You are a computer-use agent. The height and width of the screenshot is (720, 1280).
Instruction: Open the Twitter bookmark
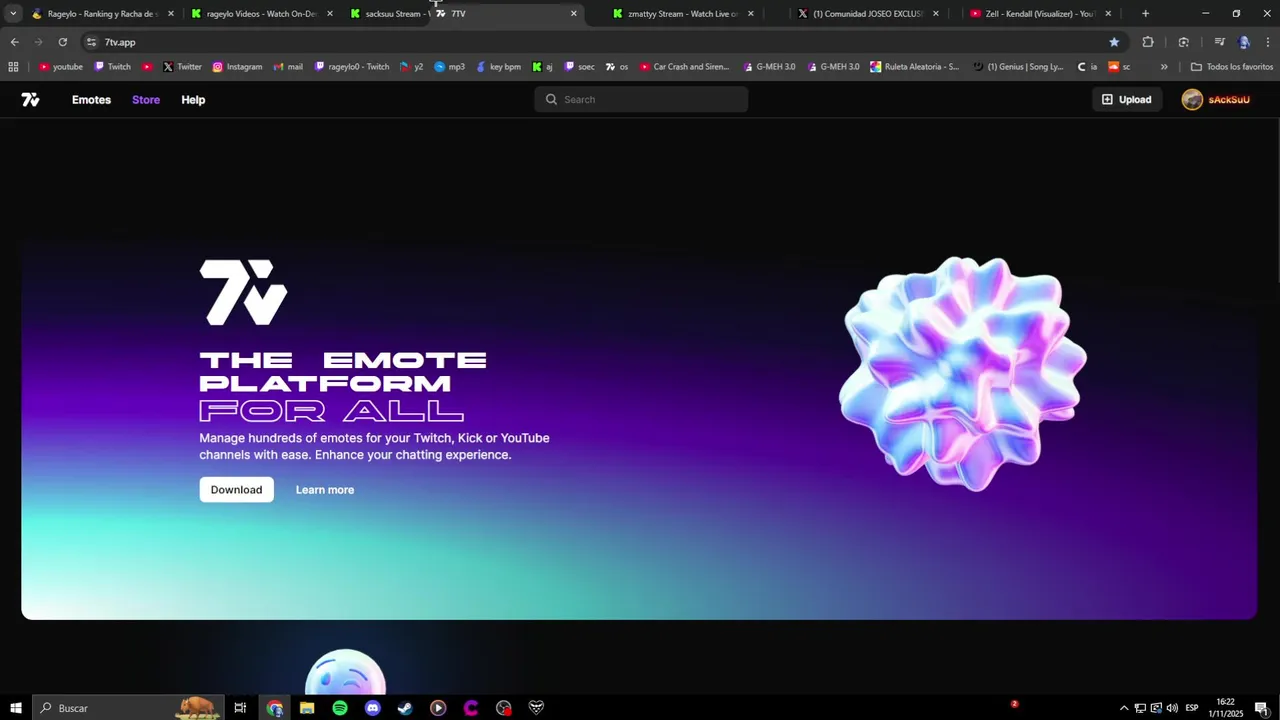click(x=182, y=67)
